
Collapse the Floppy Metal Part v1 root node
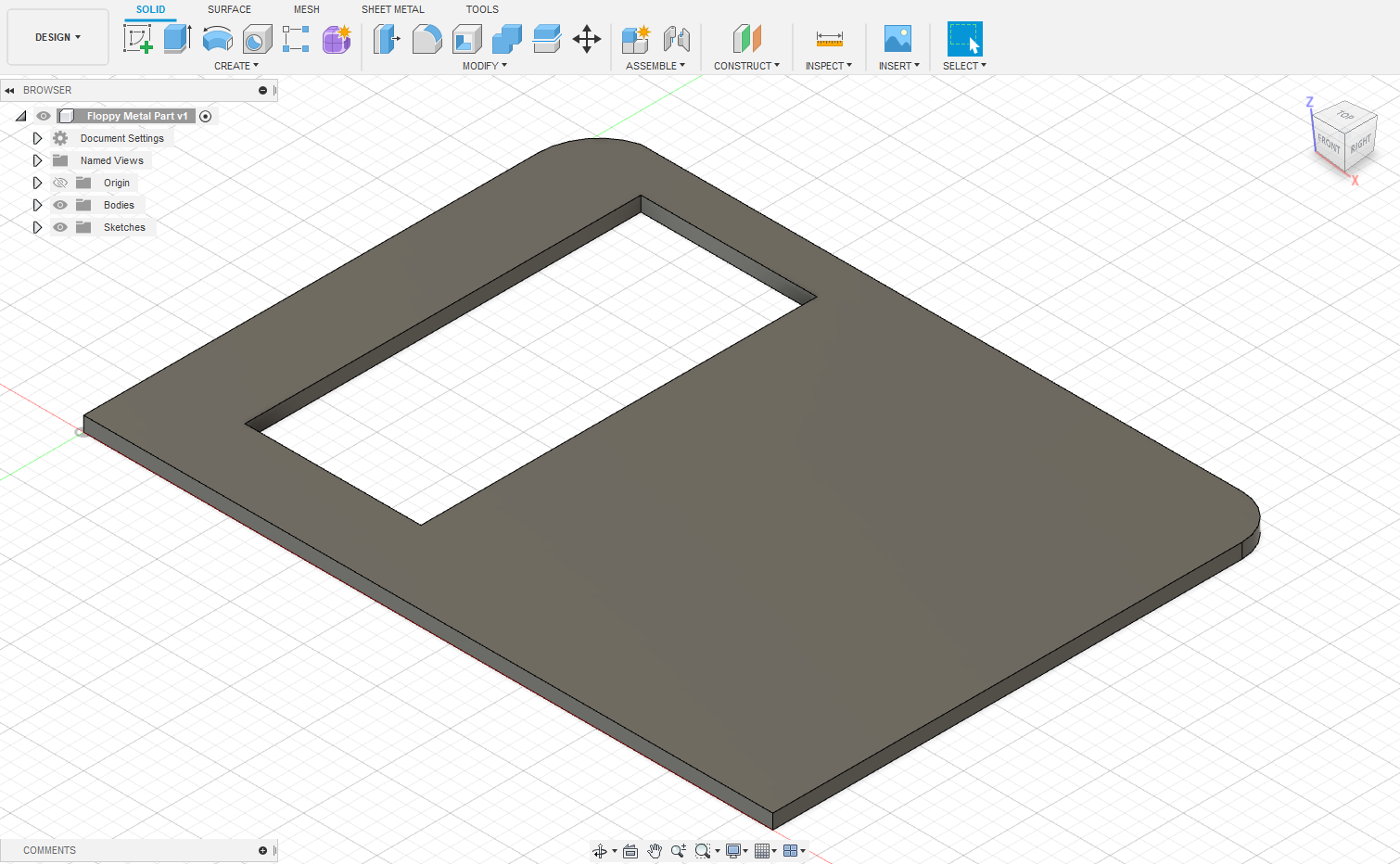click(20, 116)
